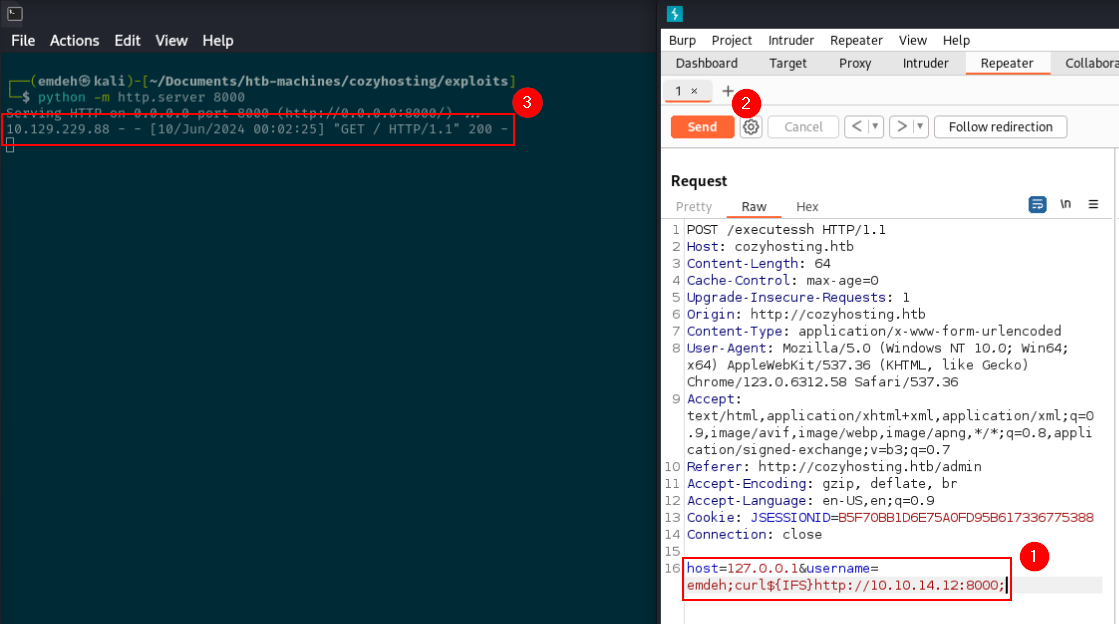Select Repeater request tab 1

tap(679, 91)
